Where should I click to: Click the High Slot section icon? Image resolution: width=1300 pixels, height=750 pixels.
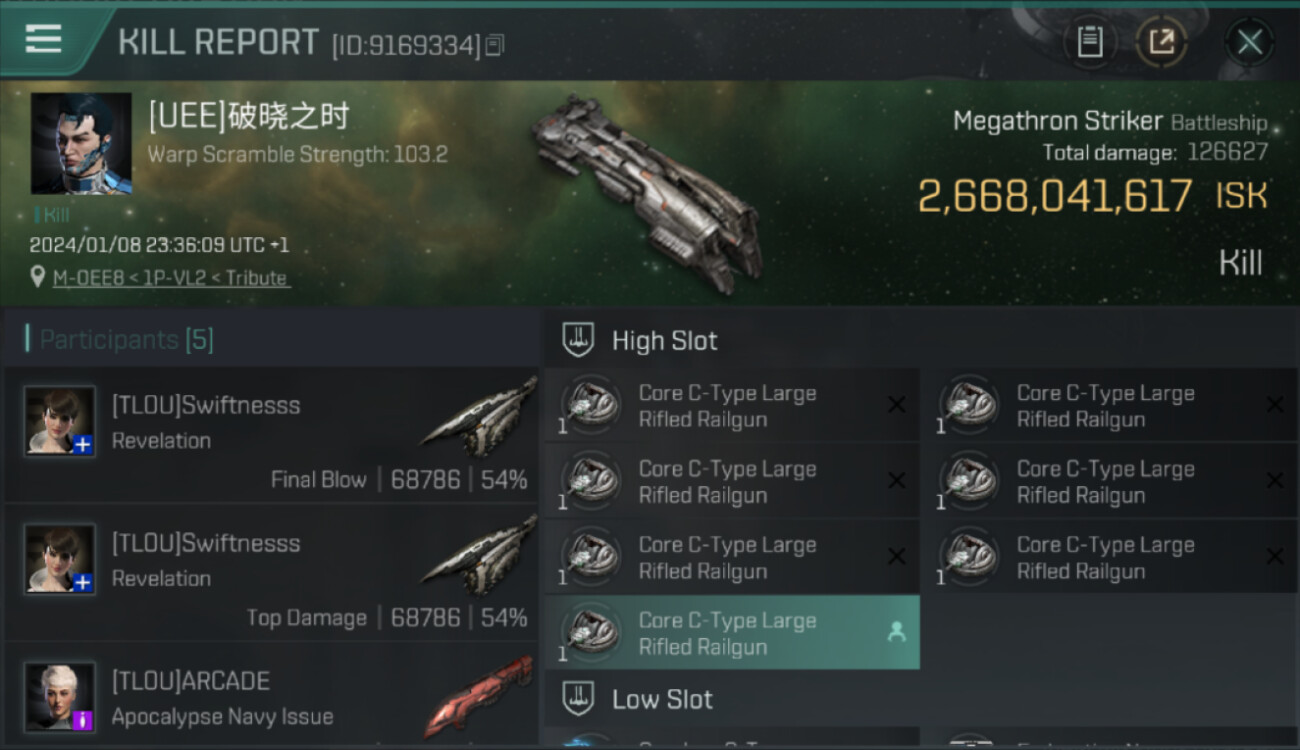pyautogui.click(x=579, y=340)
